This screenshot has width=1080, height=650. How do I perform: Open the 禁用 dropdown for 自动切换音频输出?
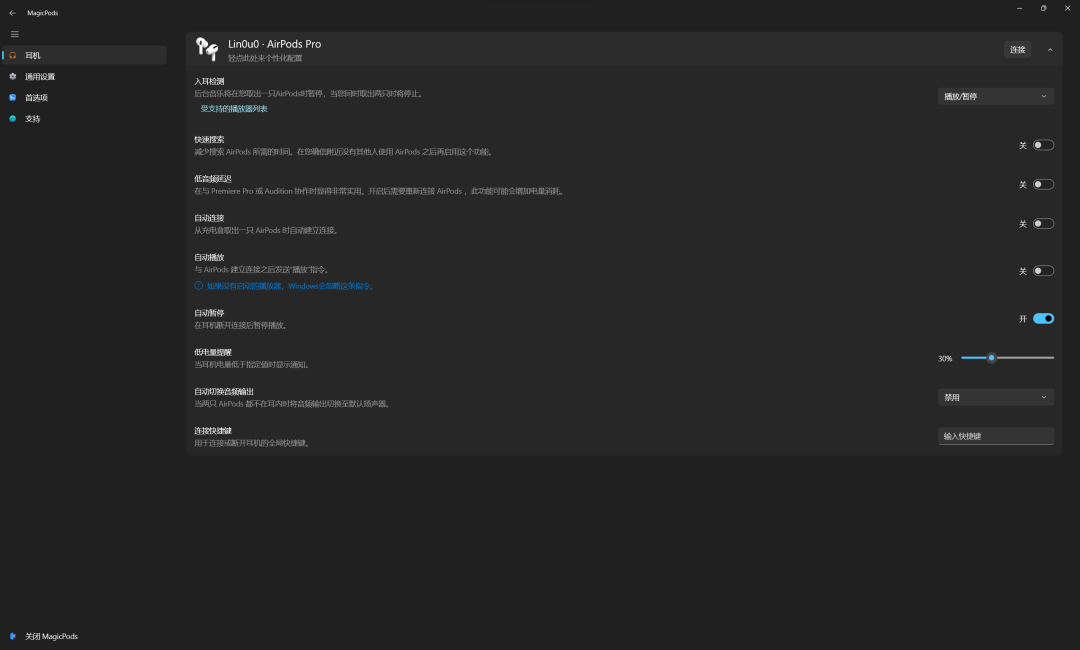tap(996, 397)
